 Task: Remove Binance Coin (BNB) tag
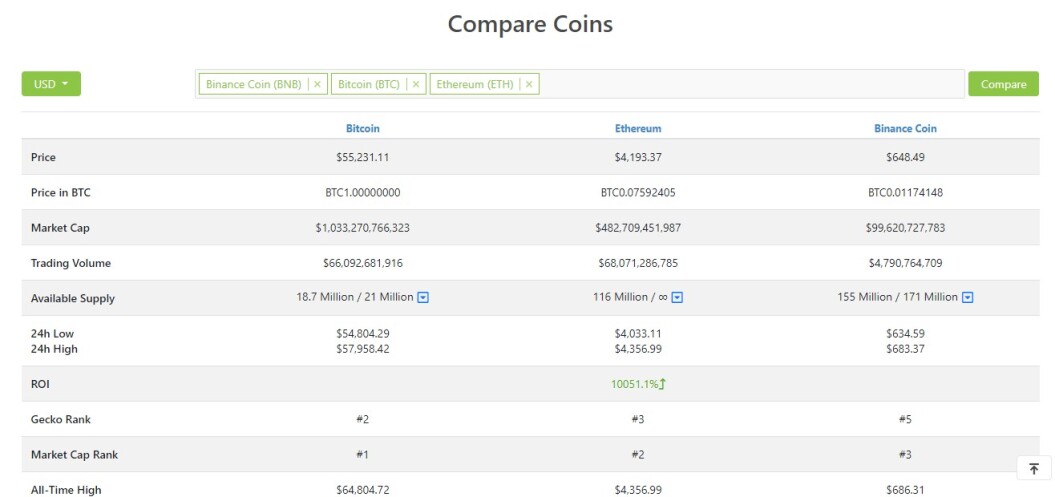(318, 84)
